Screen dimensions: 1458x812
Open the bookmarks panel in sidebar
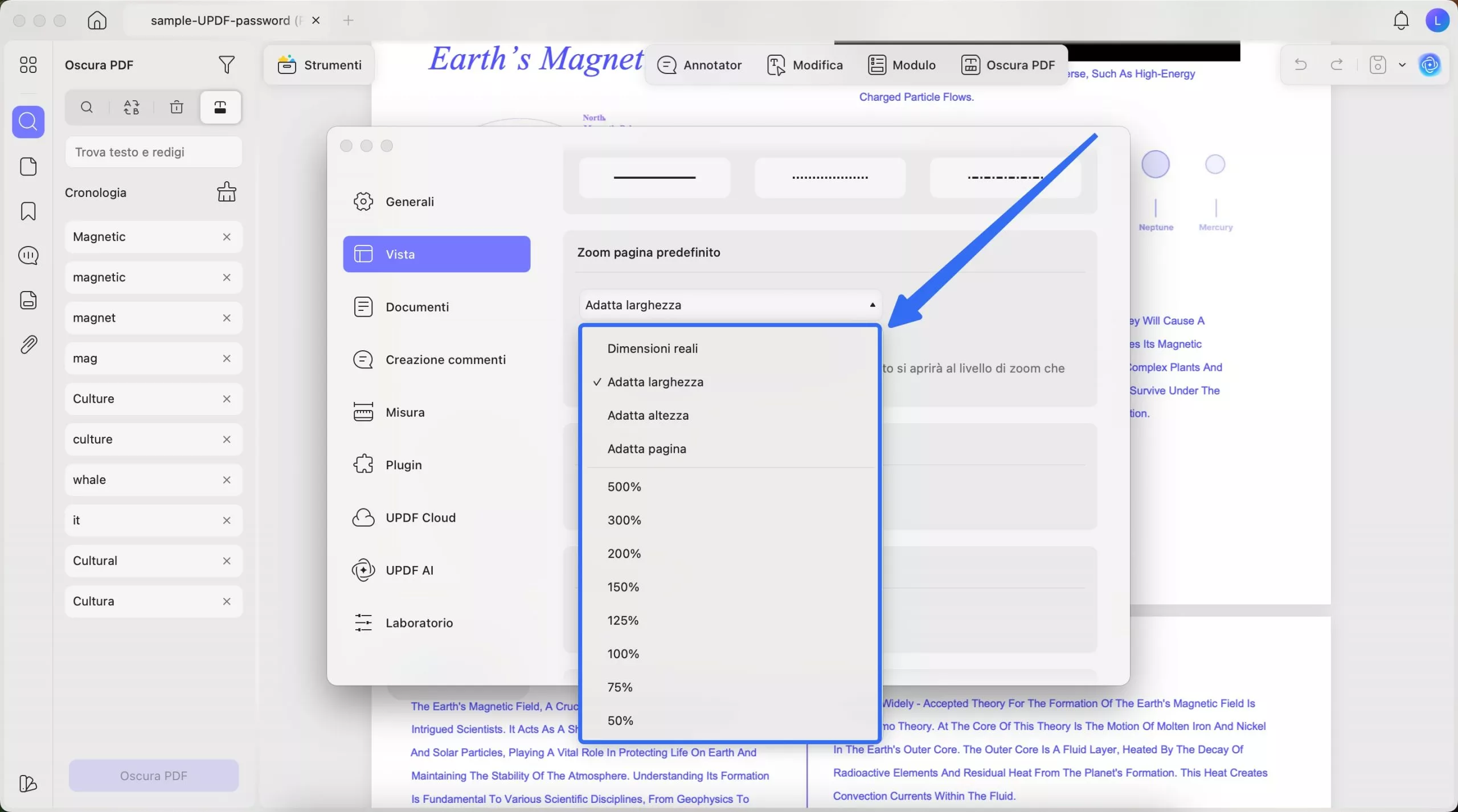click(28, 211)
